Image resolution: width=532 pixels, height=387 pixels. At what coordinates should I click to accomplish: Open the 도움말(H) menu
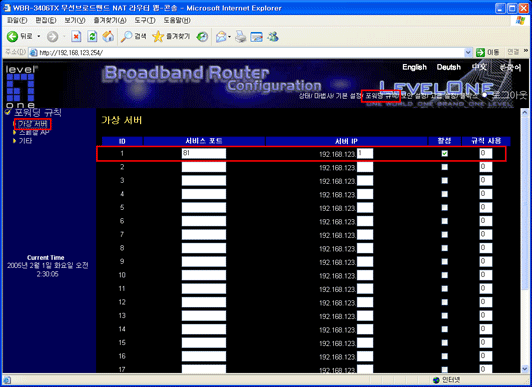pos(177,20)
